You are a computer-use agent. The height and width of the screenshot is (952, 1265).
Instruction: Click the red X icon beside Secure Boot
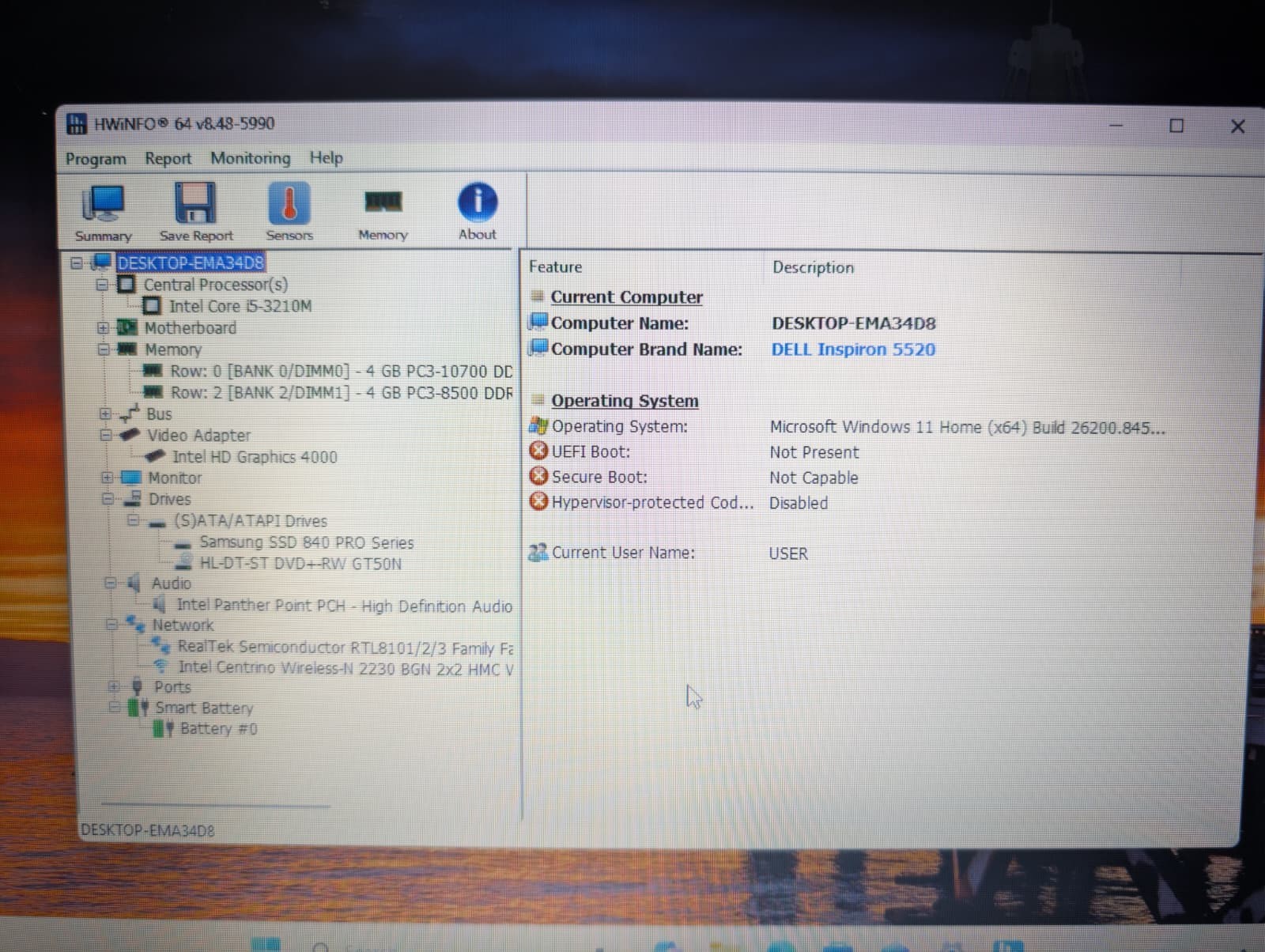tap(538, 477)
